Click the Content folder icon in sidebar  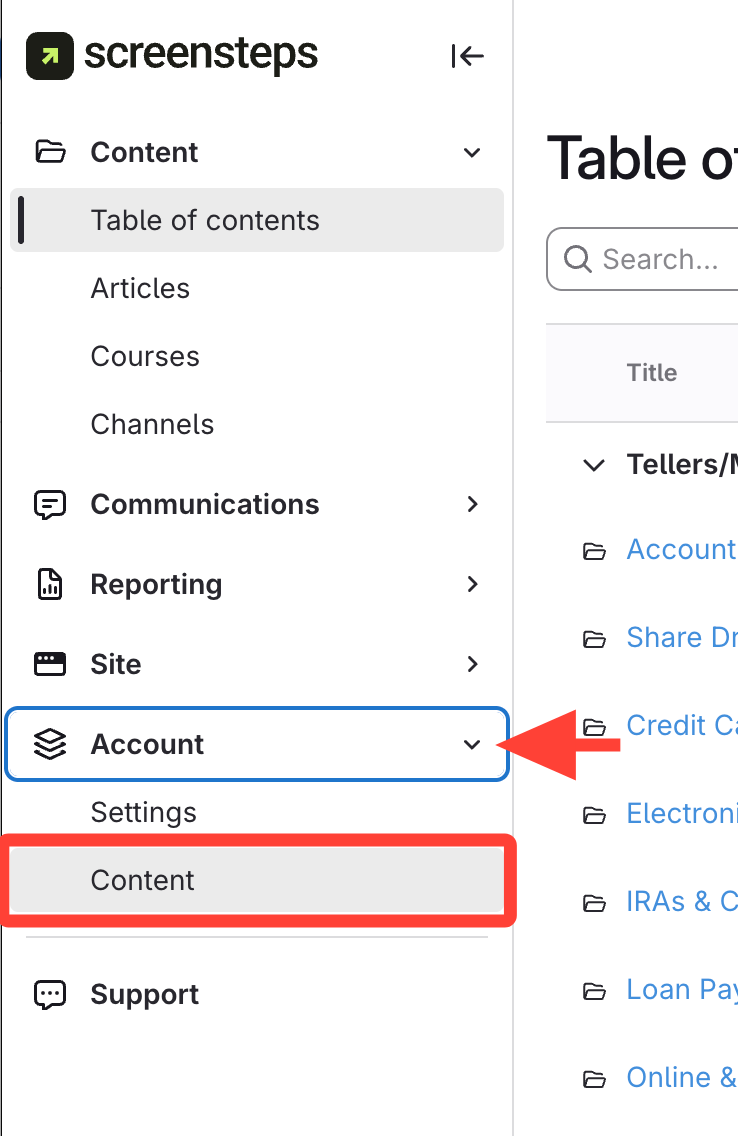click(50, 152)
